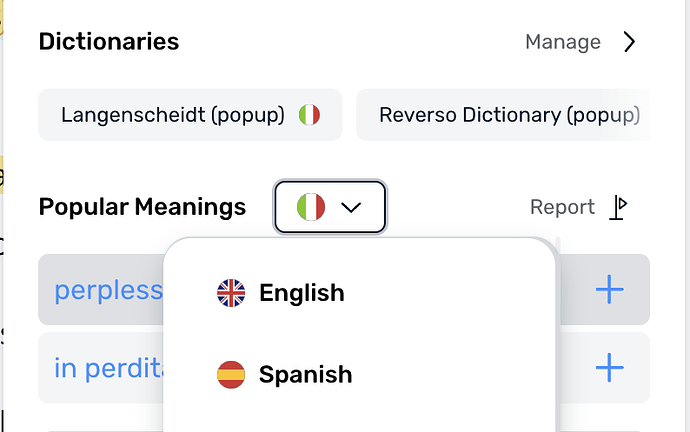Viewport: 690px width, 432px height.
Task: Click the Manage chevron arrow icon
Action: (x=629, y=42)
